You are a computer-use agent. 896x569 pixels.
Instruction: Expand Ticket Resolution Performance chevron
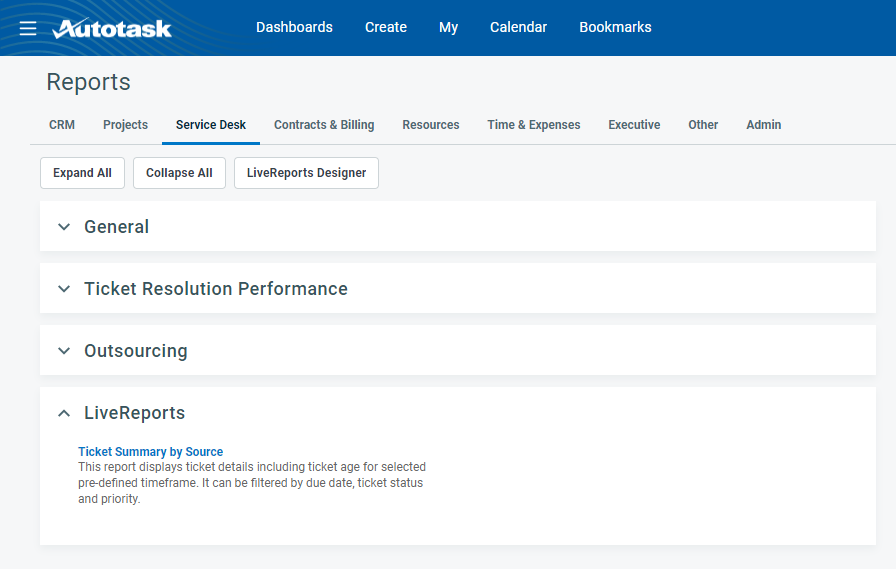coord(64,289)
